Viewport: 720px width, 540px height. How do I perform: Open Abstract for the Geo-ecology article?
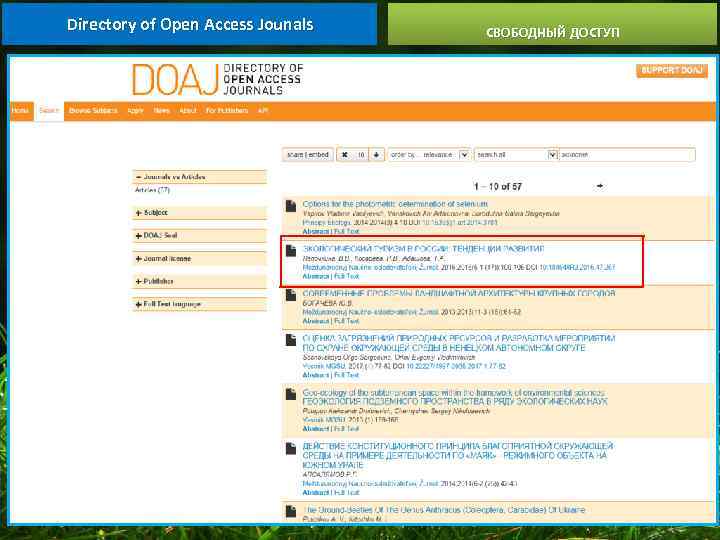pyautogui.click(x=316, y=428)
